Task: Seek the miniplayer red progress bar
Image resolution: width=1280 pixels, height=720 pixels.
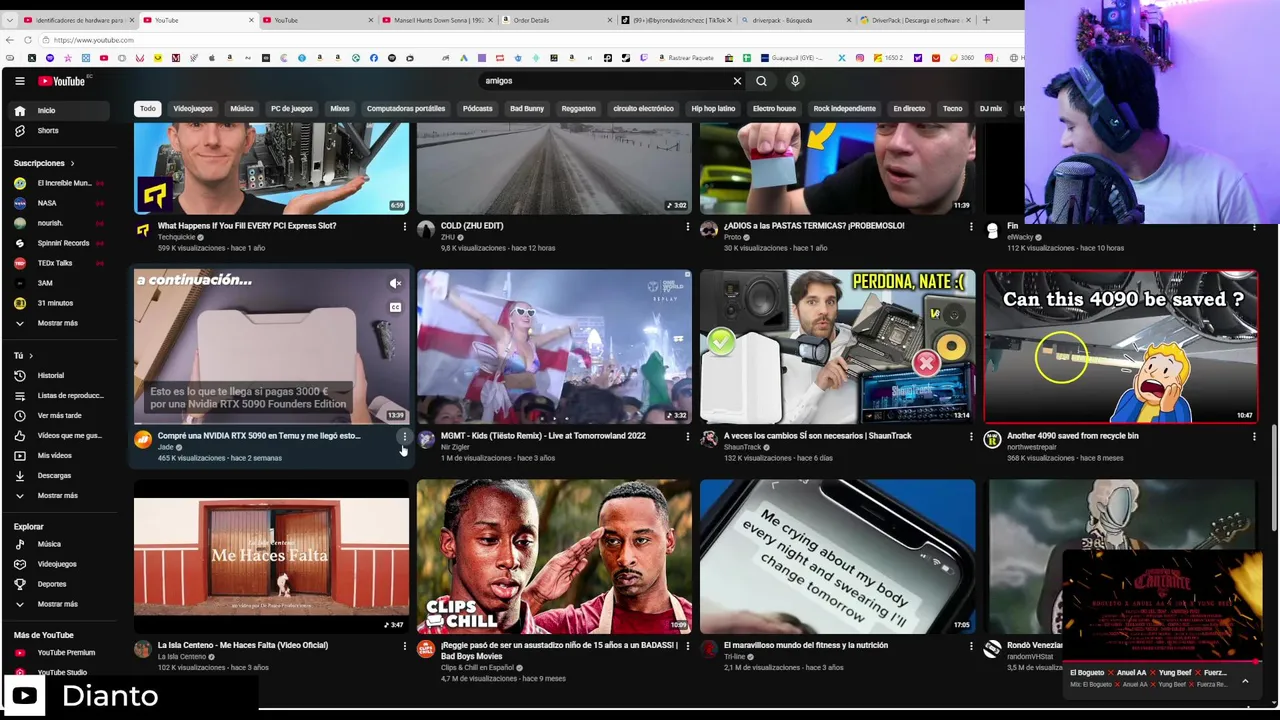Action: pos(1160,661)
